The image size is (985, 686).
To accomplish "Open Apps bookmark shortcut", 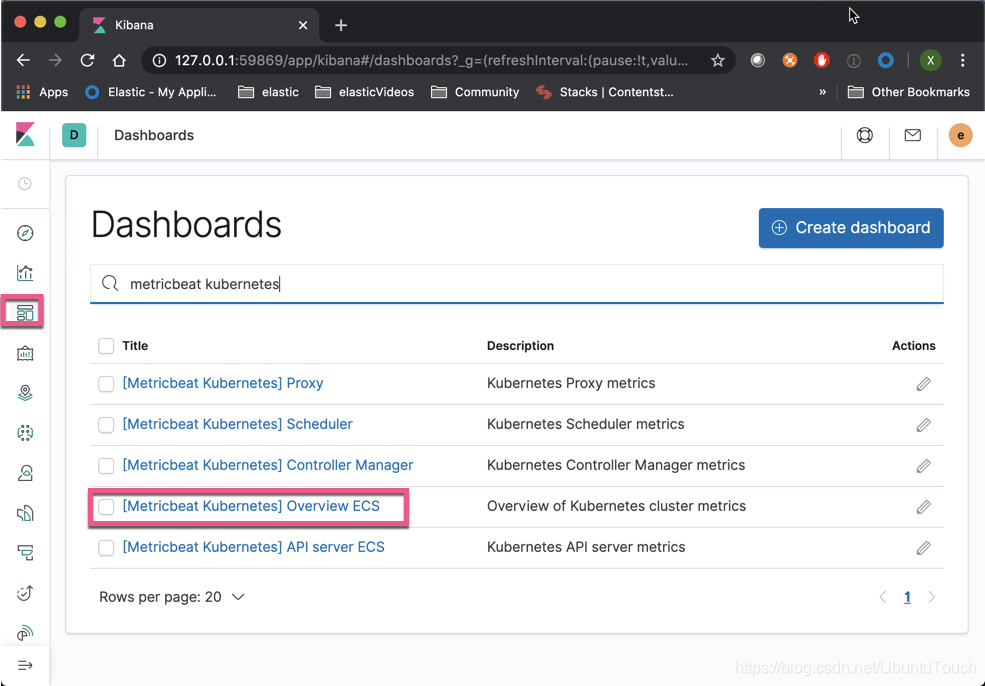I will (42, 92).
